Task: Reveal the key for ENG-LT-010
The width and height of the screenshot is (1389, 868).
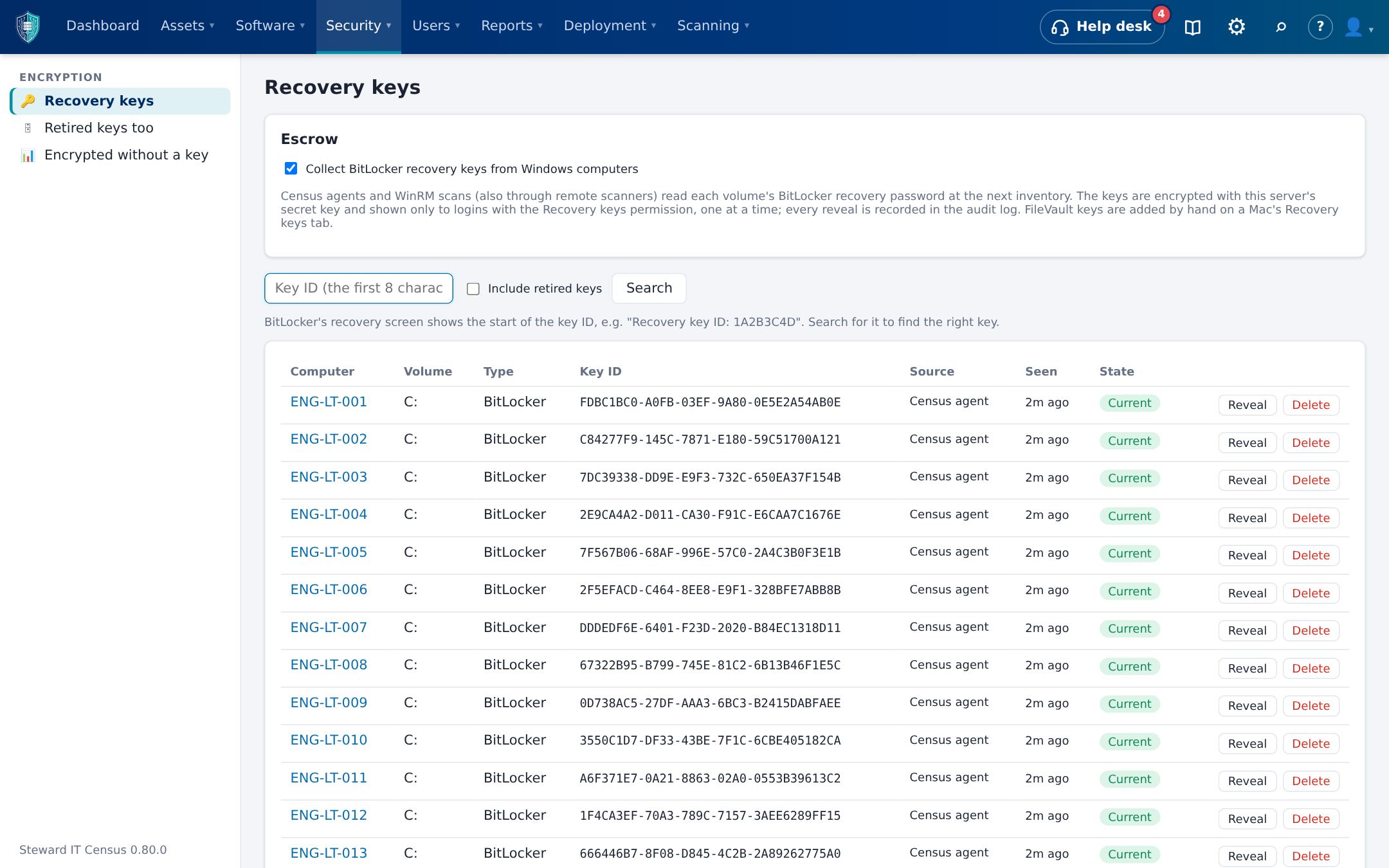Action: point(1247,743)
